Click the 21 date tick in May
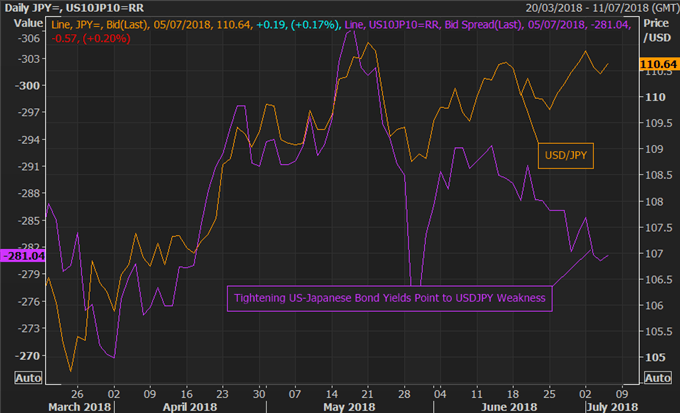 click(367, 394)
